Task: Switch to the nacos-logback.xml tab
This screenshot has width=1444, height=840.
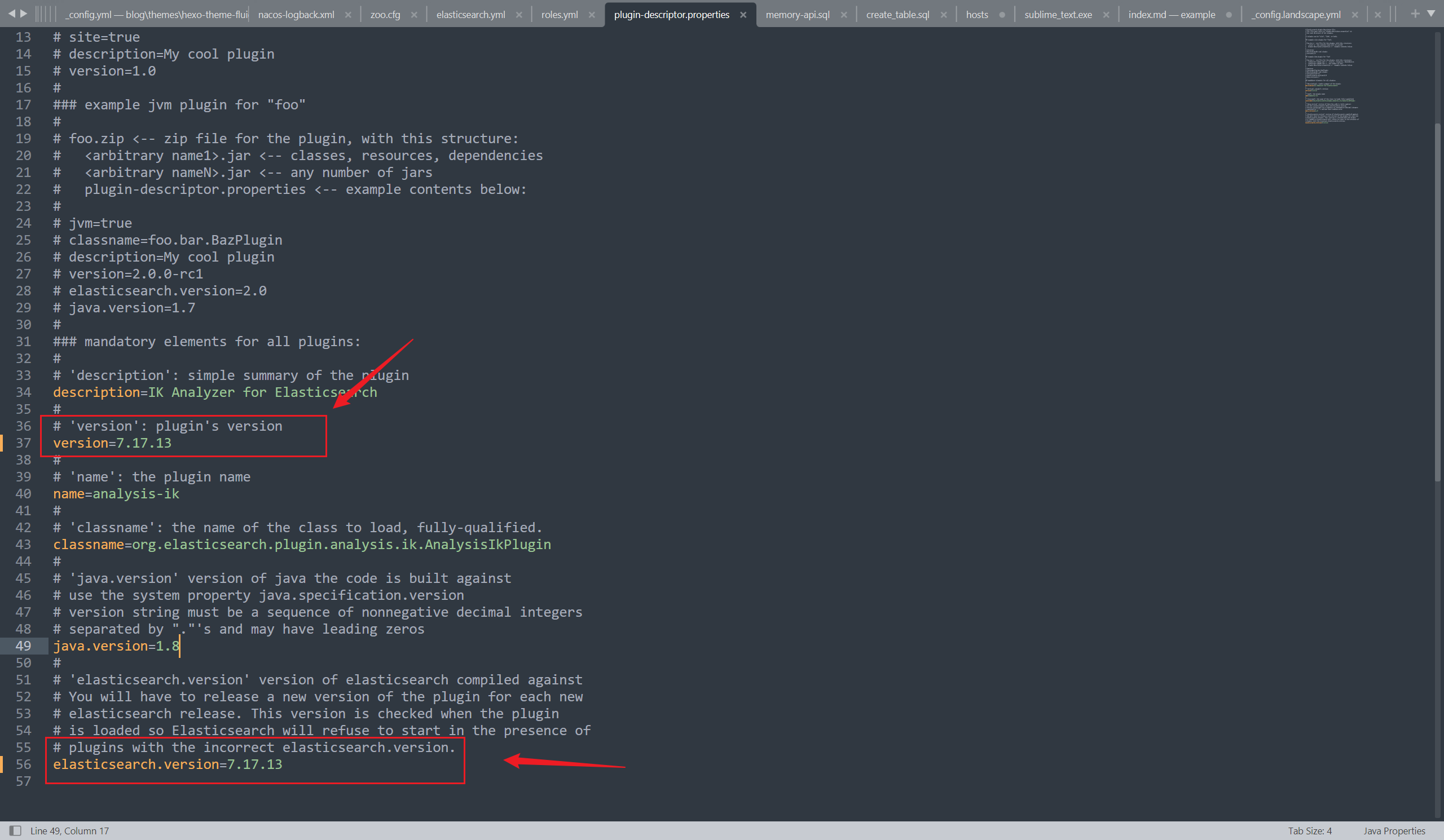Action: point(296,14)
